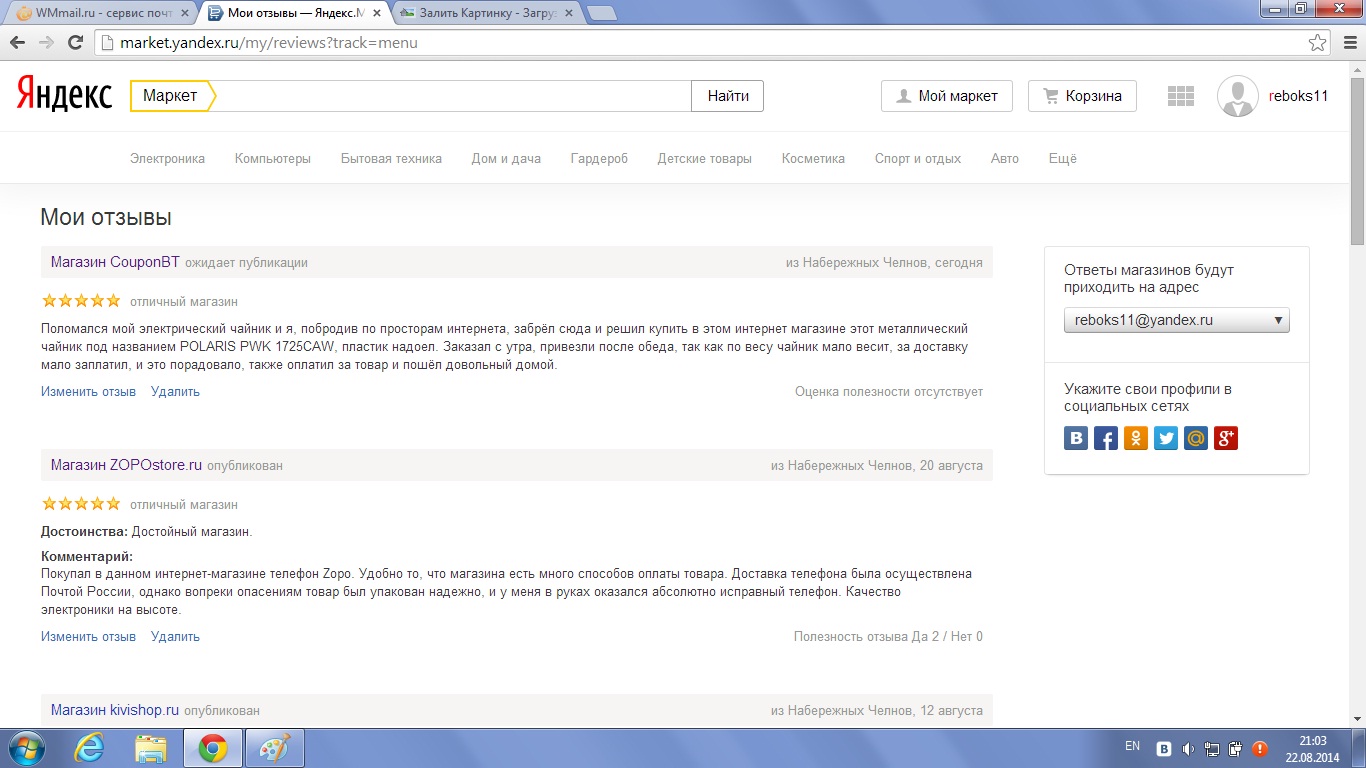Click the Найти search button

coord(728,96)
